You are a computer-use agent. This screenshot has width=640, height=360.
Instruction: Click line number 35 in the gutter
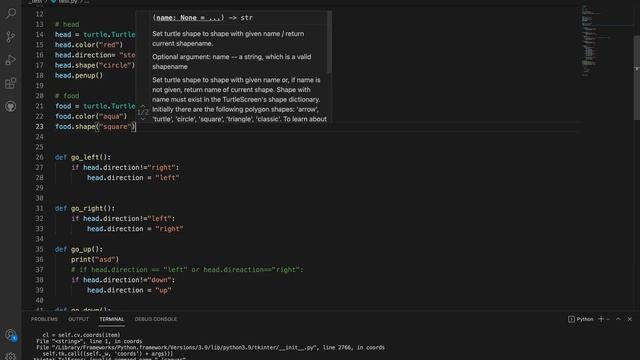(x=39, y=249)
